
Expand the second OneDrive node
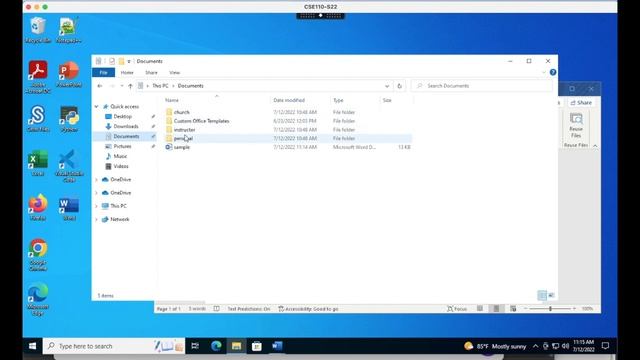click(96, 193)
